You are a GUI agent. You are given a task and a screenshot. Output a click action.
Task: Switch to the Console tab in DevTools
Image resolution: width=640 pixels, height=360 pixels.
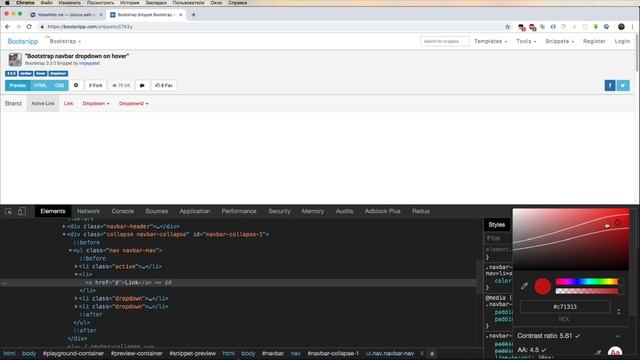point(123,211)
